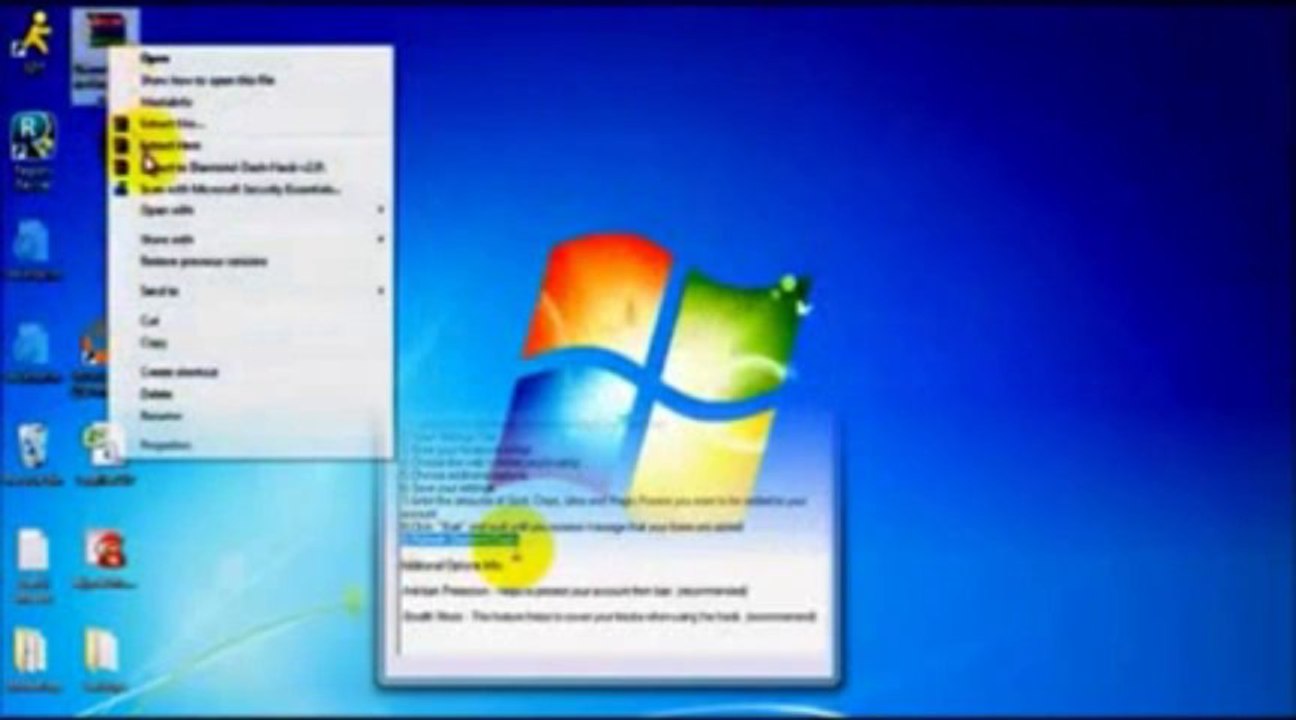Image resolution: width=1296 pixels, height=720 pixels.
Task: Choose Cut in the context menu
Action: 150,321
